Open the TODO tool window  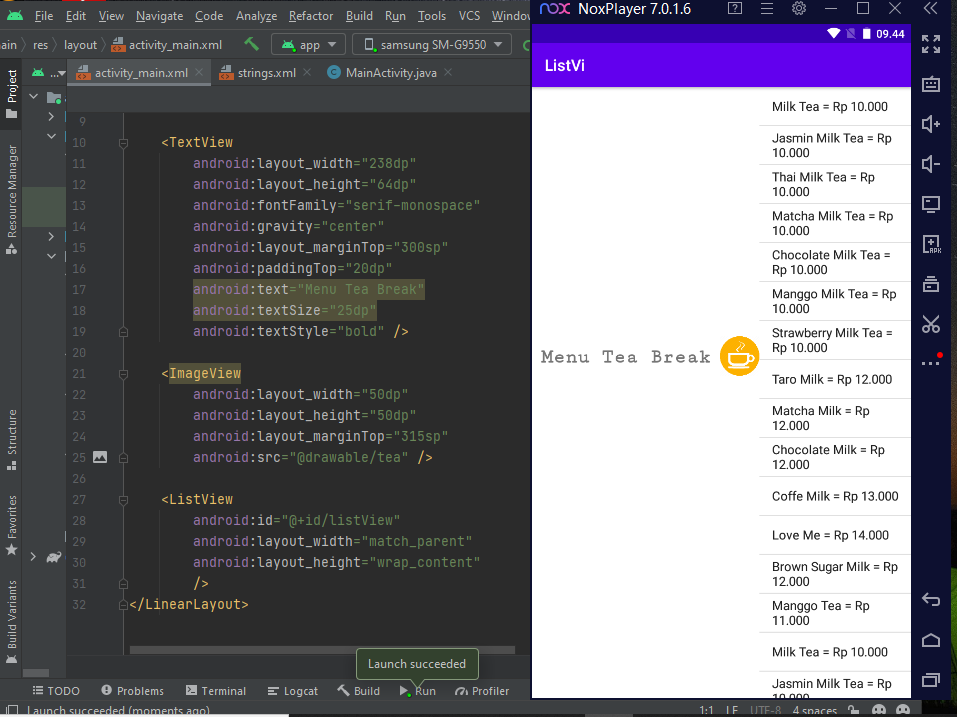tap(56, 691)
